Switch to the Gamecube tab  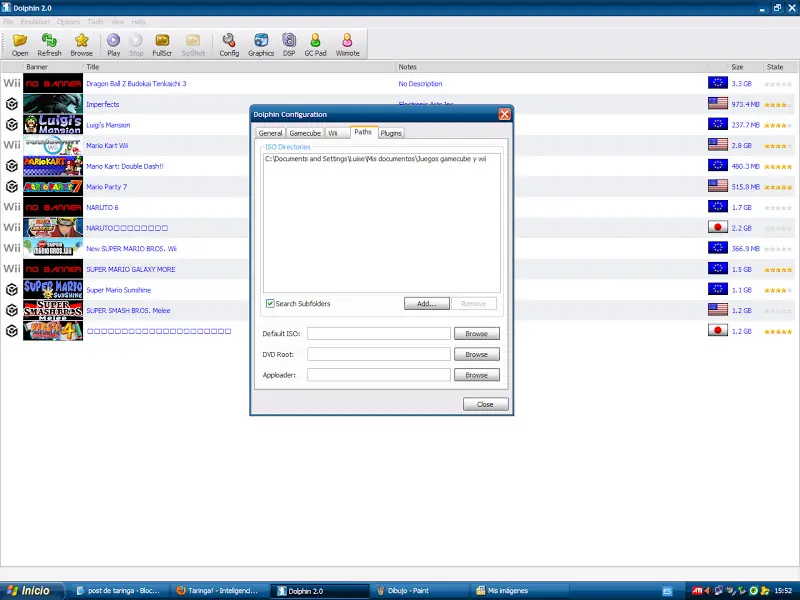pyautogui.click(x=305, y=133)
